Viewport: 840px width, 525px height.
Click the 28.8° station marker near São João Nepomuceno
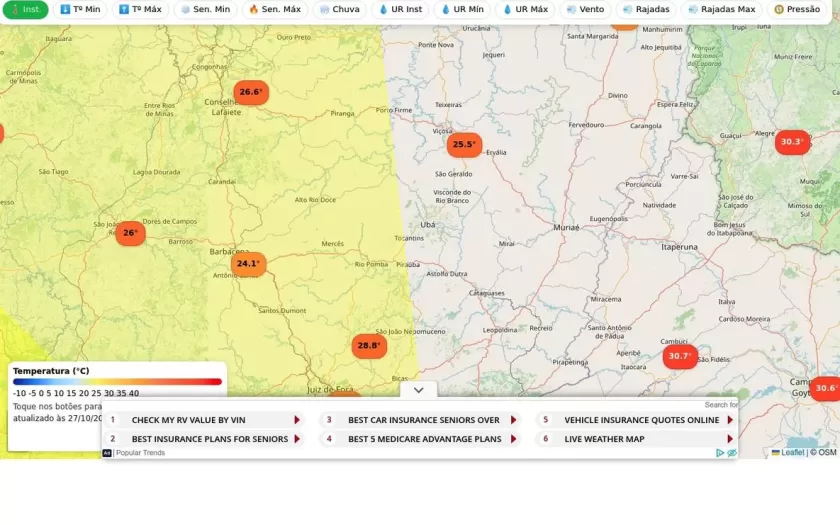[369, 346]
